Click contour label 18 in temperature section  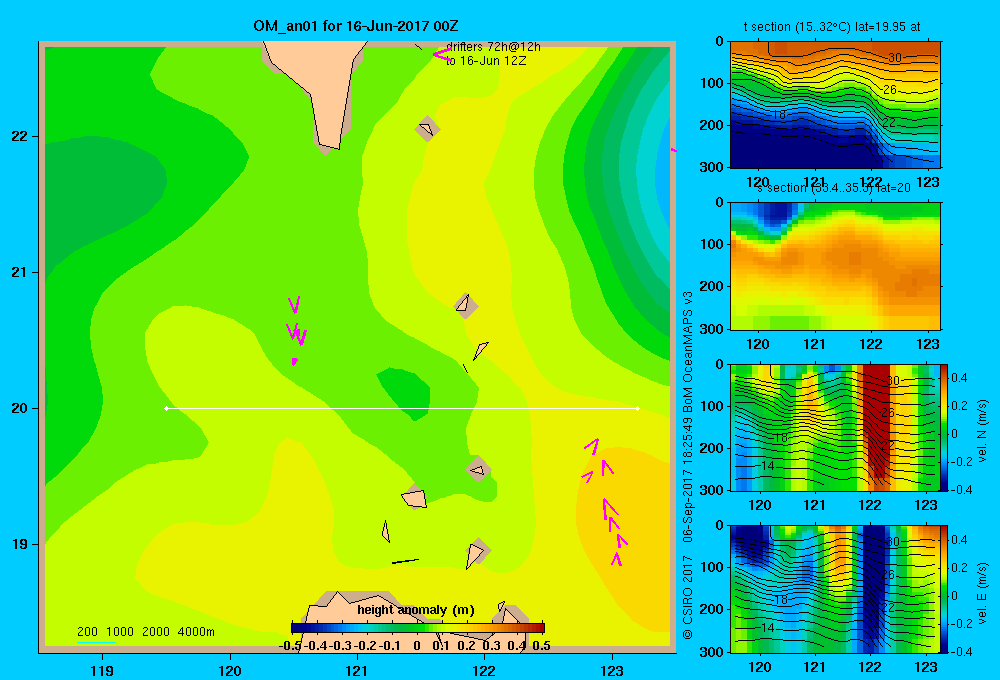tap(779, 115)
